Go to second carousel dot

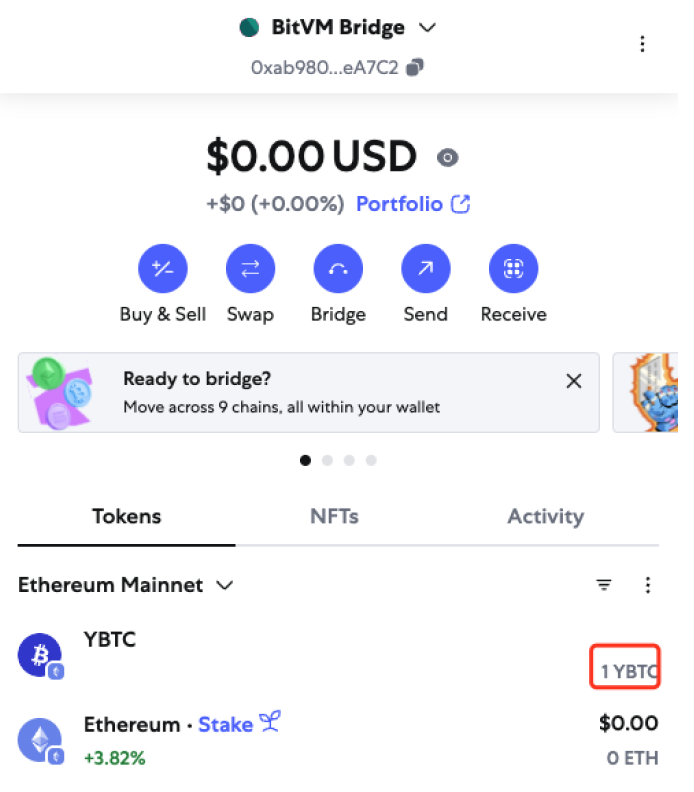pos(327,460)
